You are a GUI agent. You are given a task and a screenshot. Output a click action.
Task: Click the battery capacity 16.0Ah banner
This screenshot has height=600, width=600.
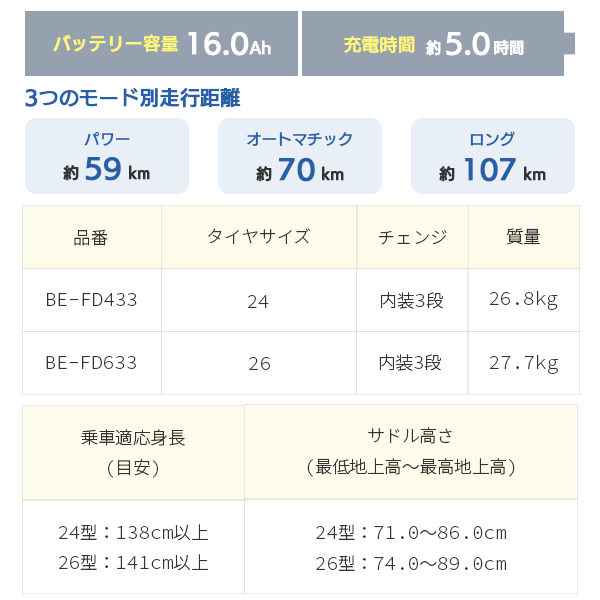[x=161, y=43]
